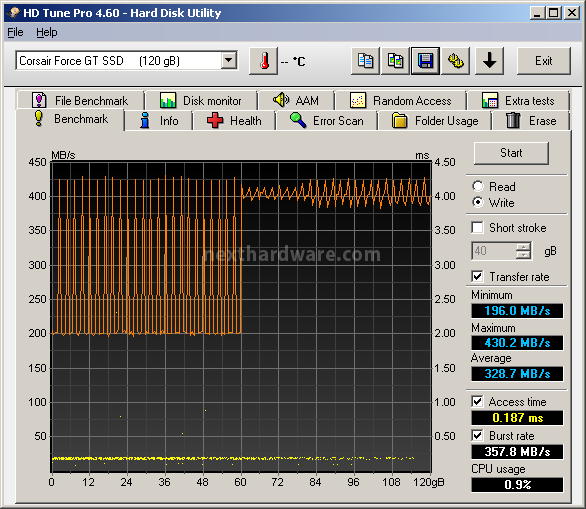Screen dimensions: 586x509
Task: Enable the Short stroke checkbox
Action: click(477, 227)
